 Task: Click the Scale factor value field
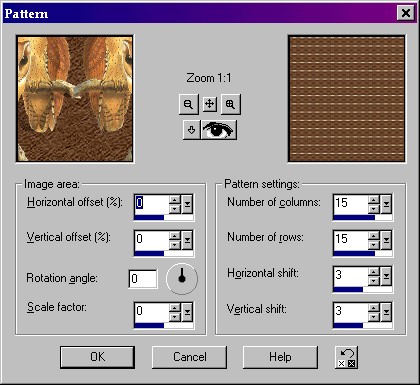point(152,312)
